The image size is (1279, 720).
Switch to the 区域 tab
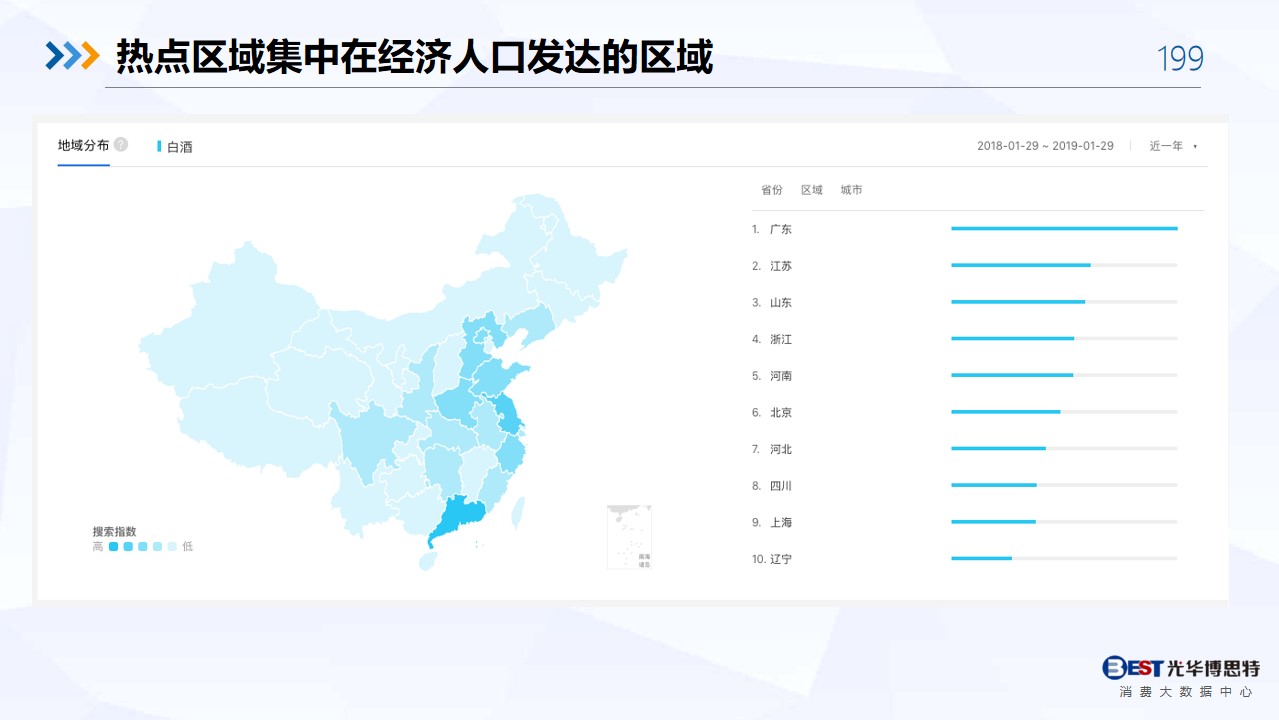pyautogui.click(x=811, y=190)
